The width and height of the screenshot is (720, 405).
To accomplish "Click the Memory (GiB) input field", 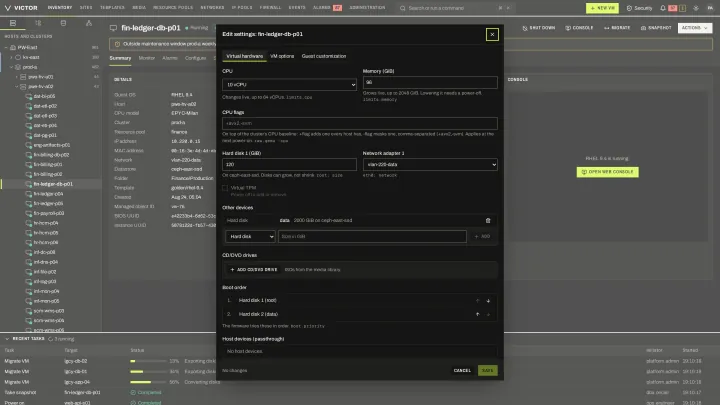I will click(x=430, y=82).
